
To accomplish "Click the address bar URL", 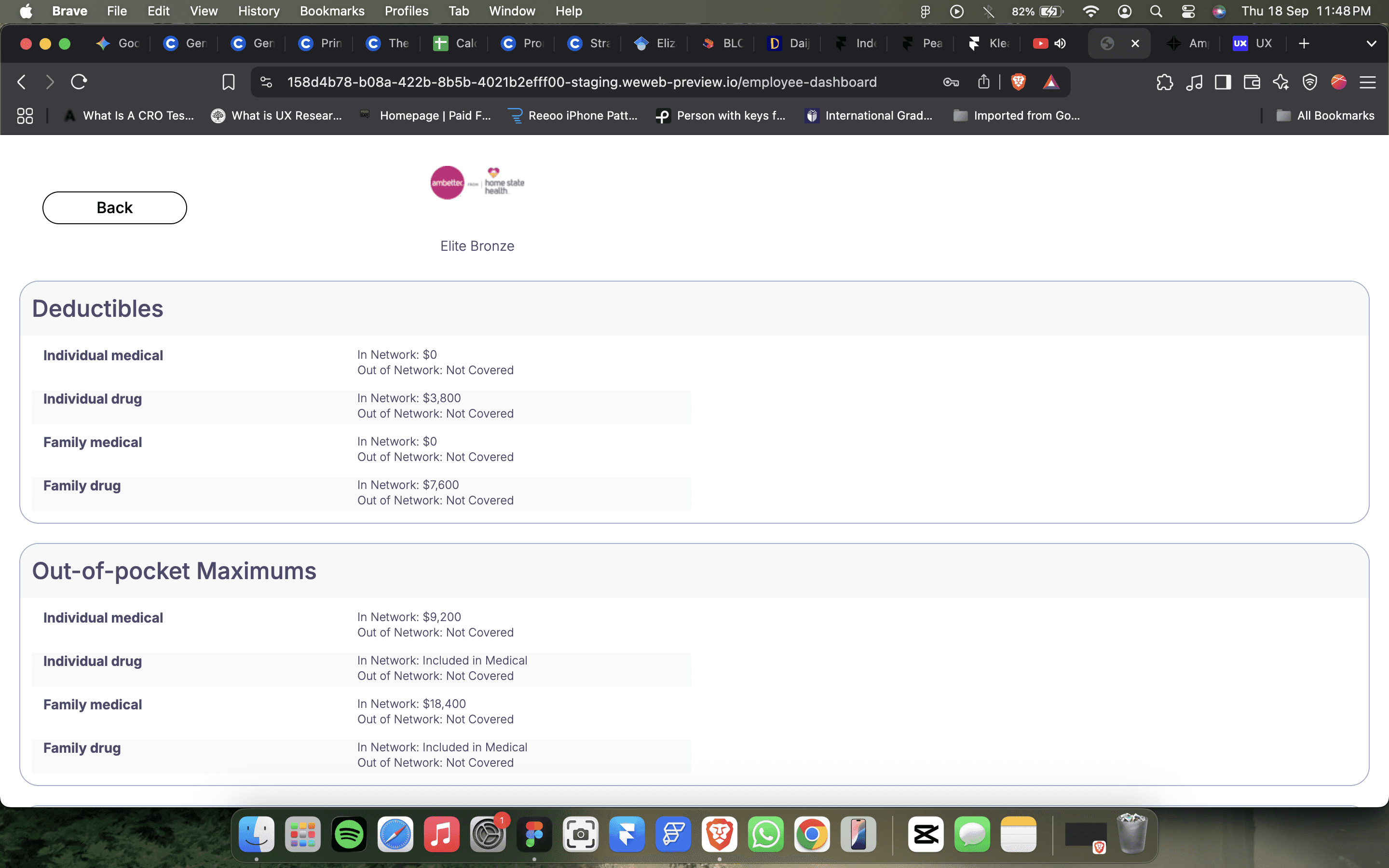I will (x=582, y=82).
